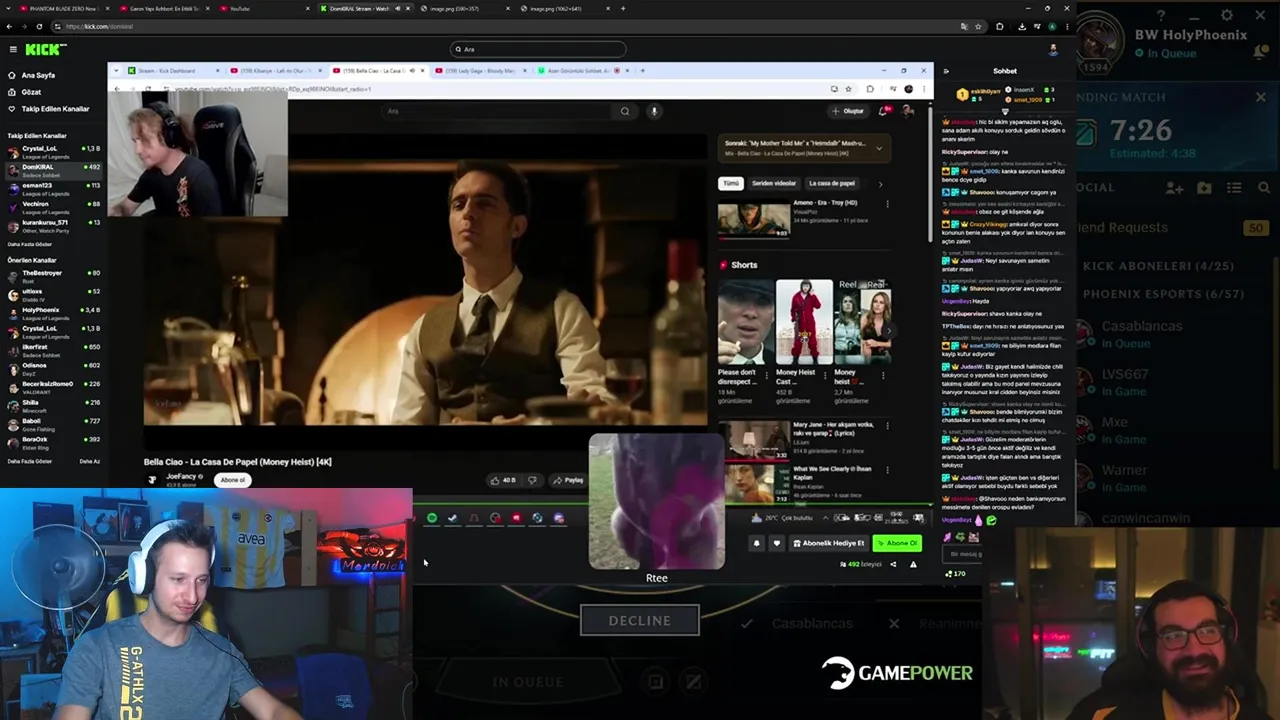This screenshot has width=1280, height=720.
Task: Click the chat message input box
Action: 963,554
